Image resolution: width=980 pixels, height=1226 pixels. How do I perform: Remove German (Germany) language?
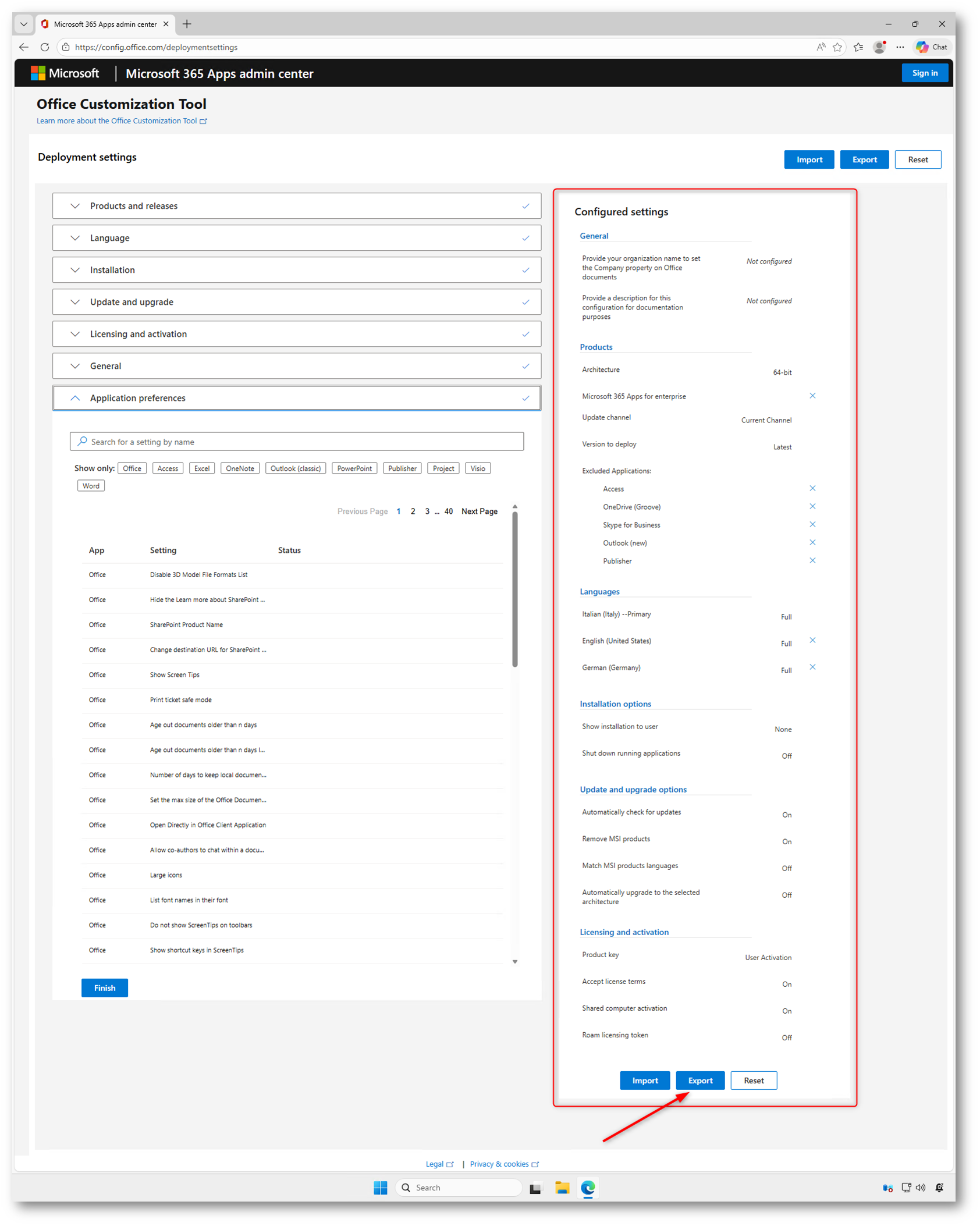click(x=812, y=667)
